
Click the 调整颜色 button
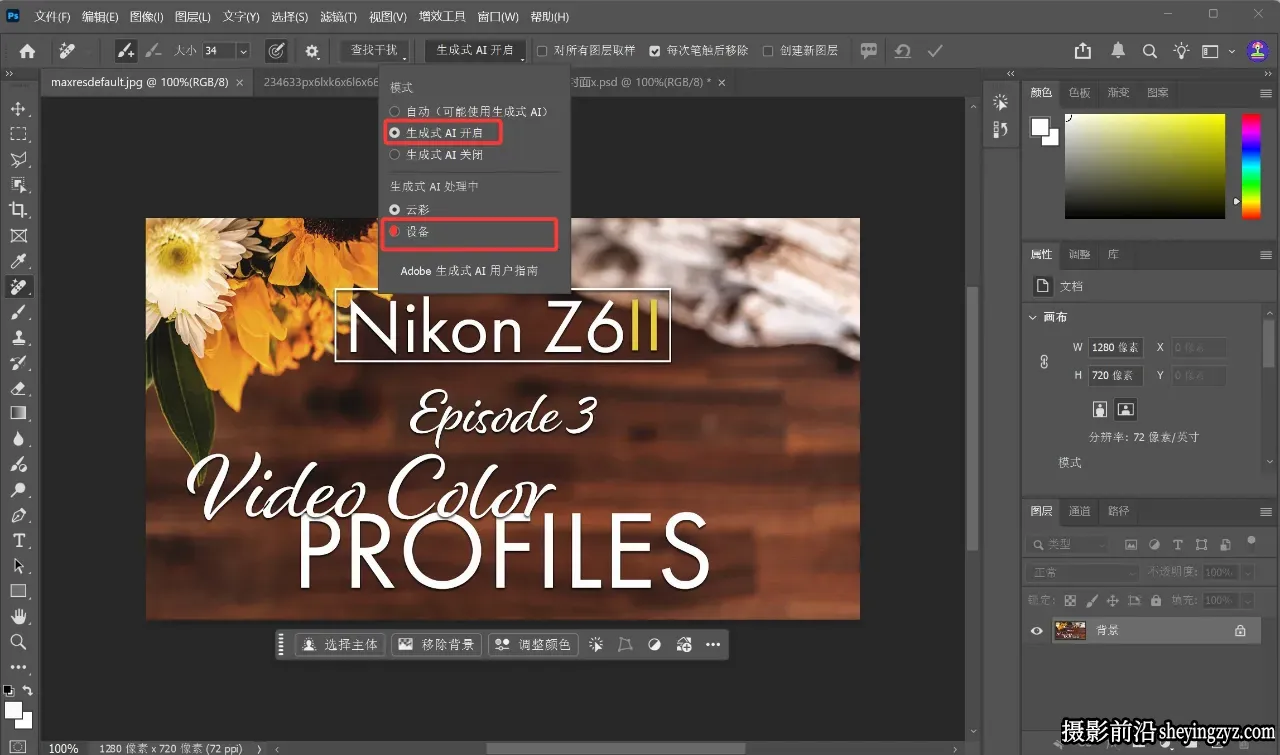pos(533,645)
